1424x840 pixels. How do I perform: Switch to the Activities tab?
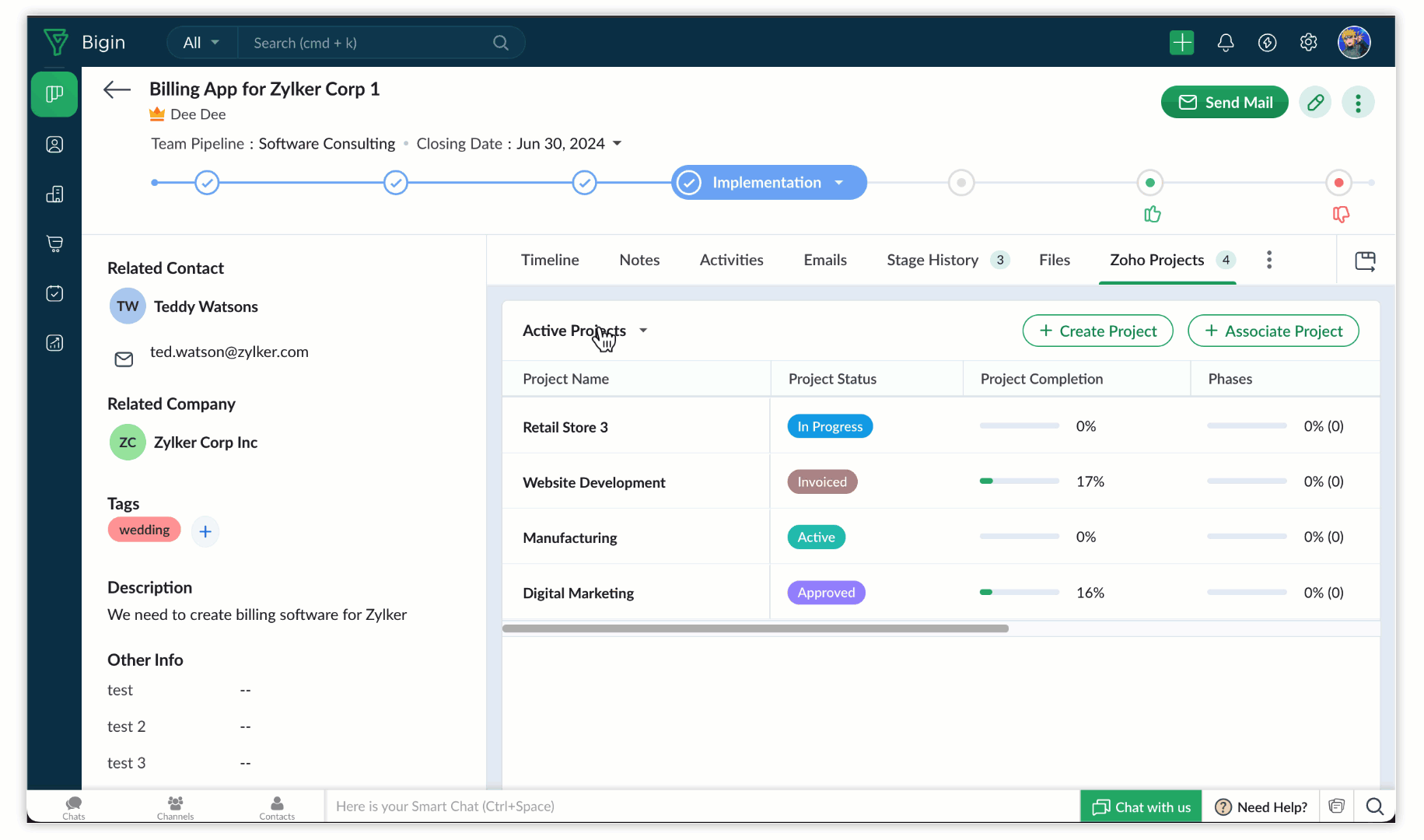coord(731,260)
